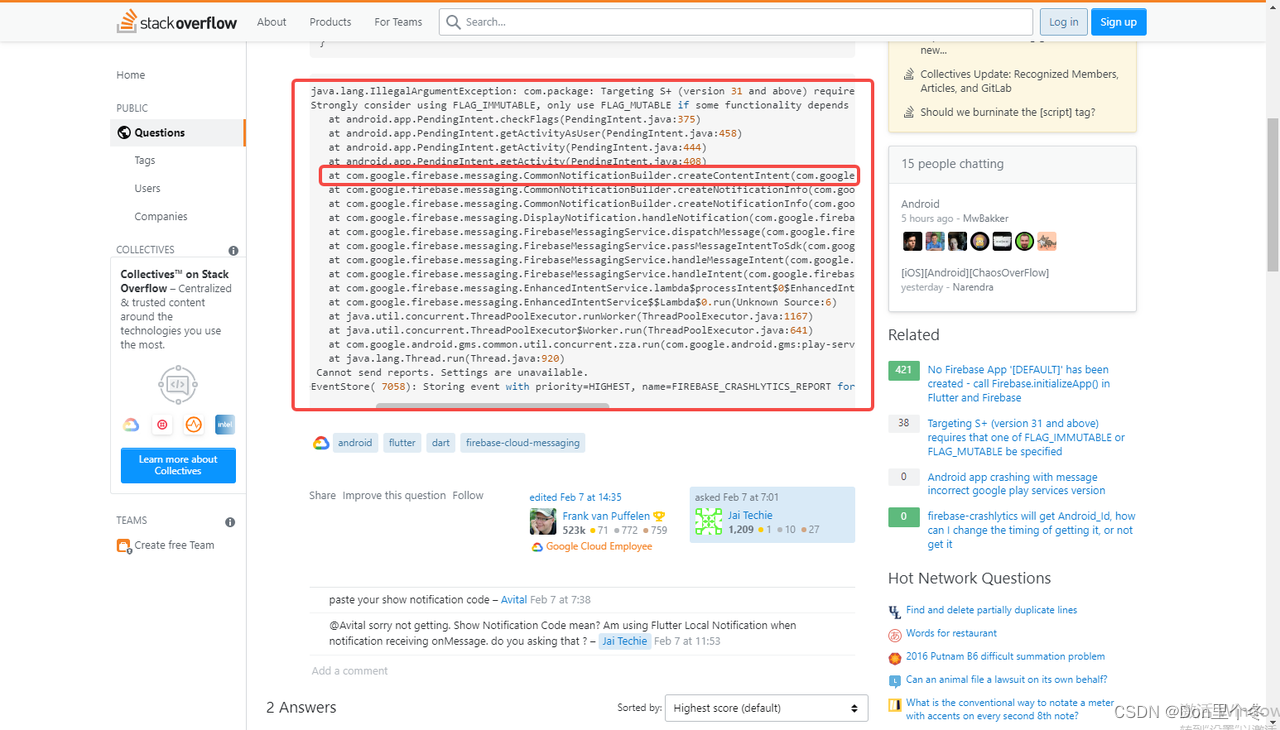Open '2016 Putnam B6 difficult summation problem'
The width and height of the screenshot is (1280, 730).
coord(1005,657)
